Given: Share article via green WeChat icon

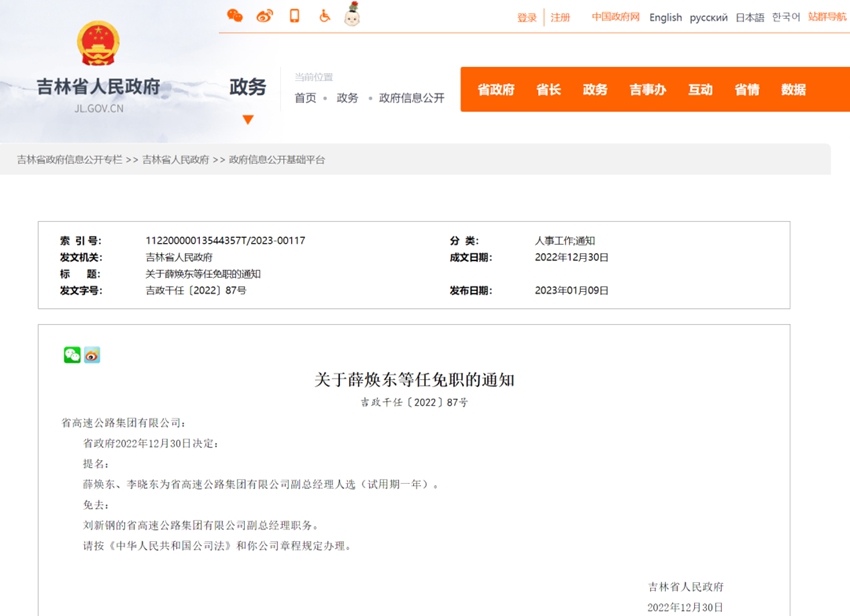Looking at the screenshot, I should [72, 355].
